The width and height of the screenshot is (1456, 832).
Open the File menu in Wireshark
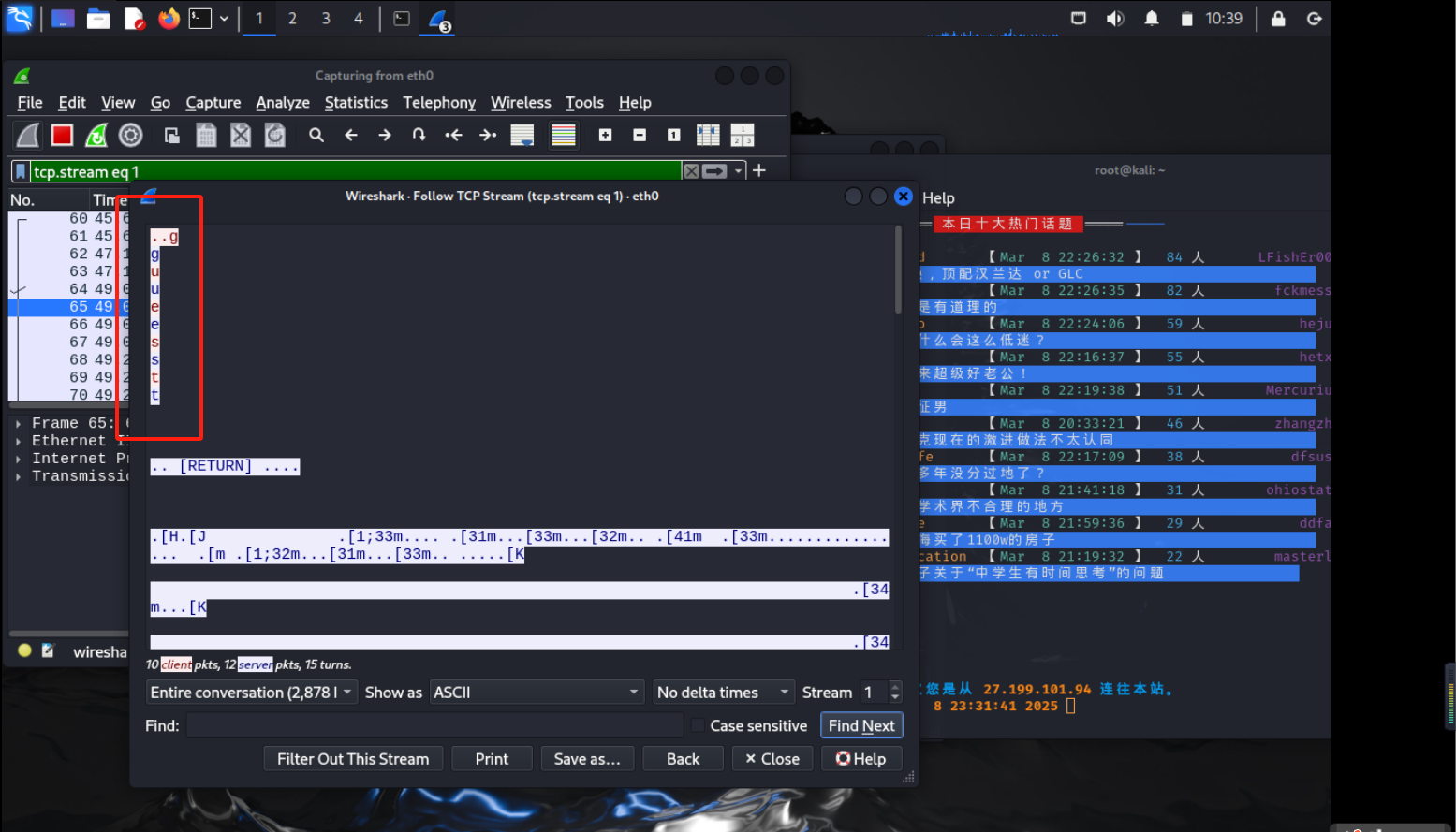pyautogui.click(x=30, y=103)
